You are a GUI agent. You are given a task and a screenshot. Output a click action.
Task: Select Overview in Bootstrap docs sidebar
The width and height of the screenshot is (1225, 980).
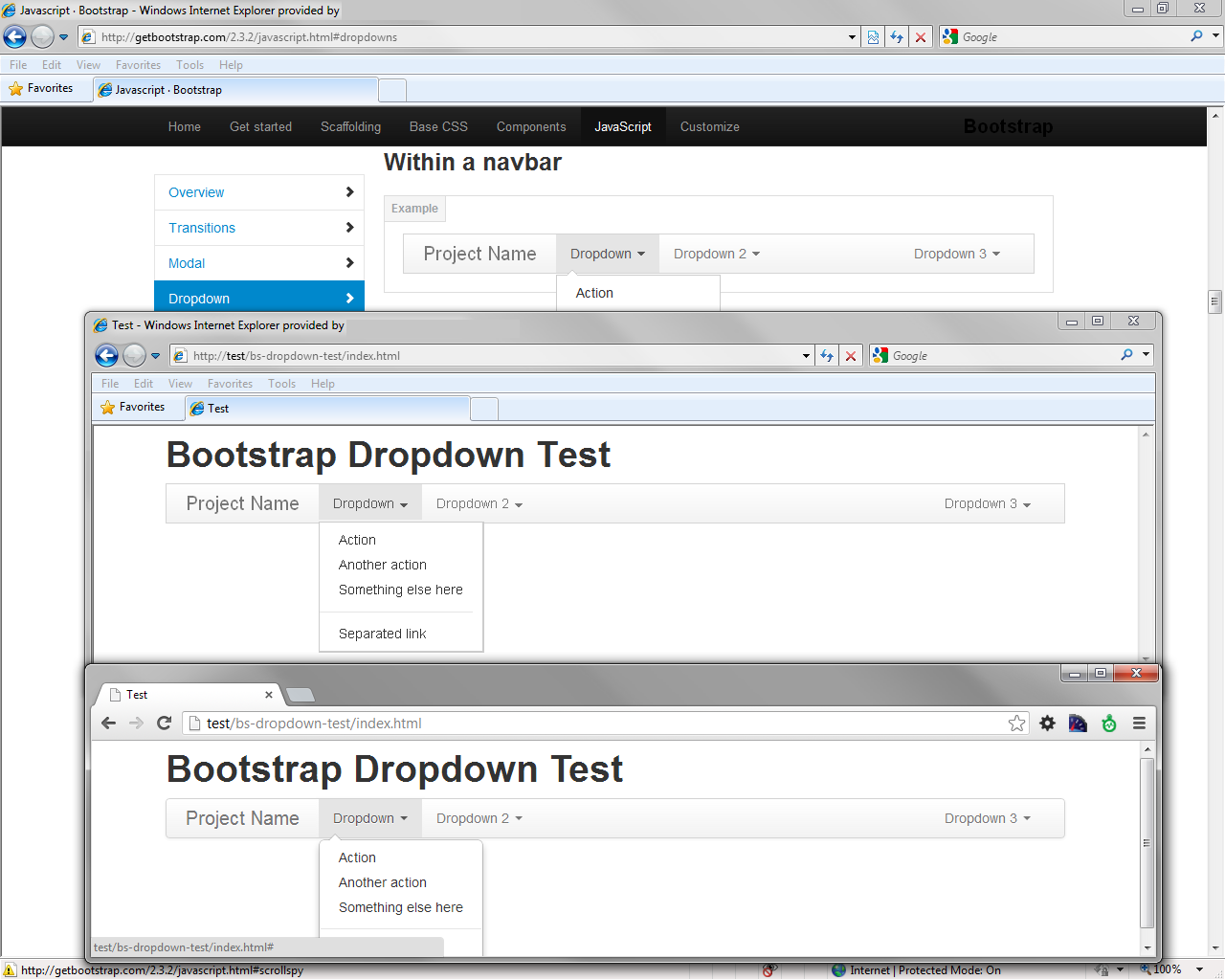259,192
